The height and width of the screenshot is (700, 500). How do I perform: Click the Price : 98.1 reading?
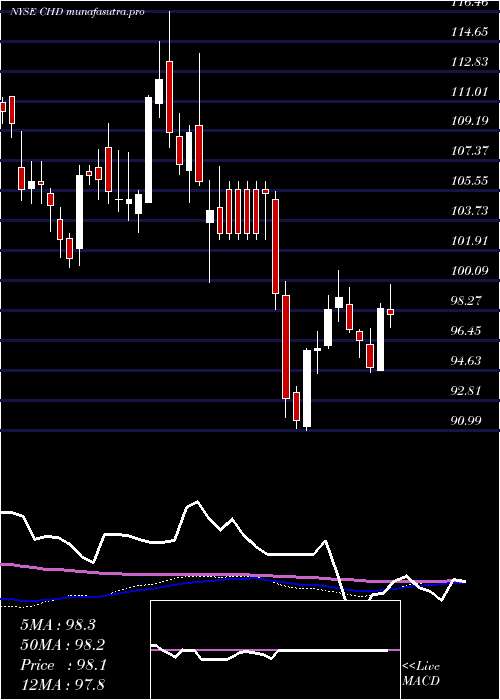tap(63, 665)
